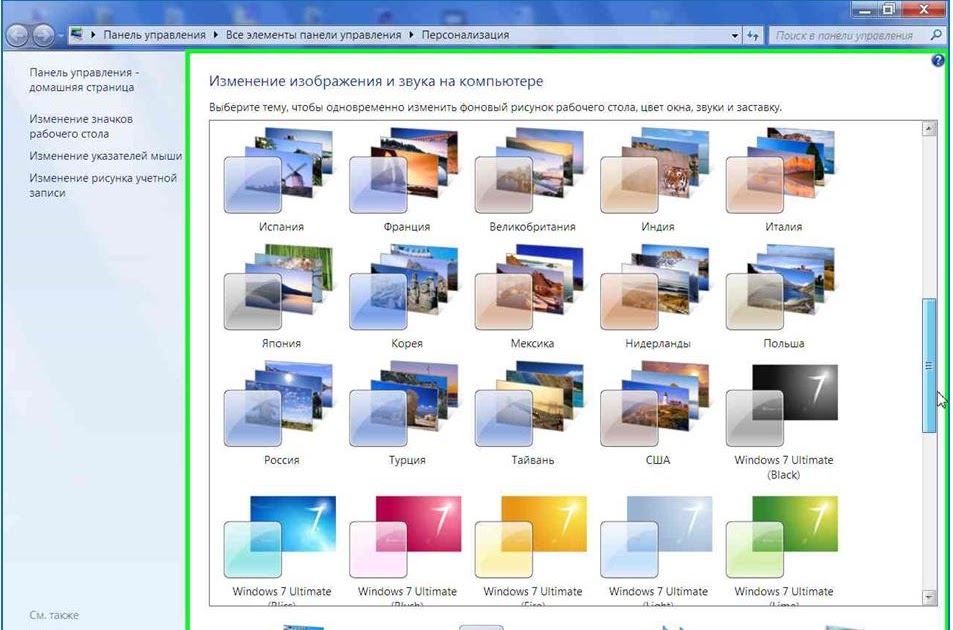Select the Польша theme
The width and height of the screenshot is (953, 630).
(x=783, y=297)
